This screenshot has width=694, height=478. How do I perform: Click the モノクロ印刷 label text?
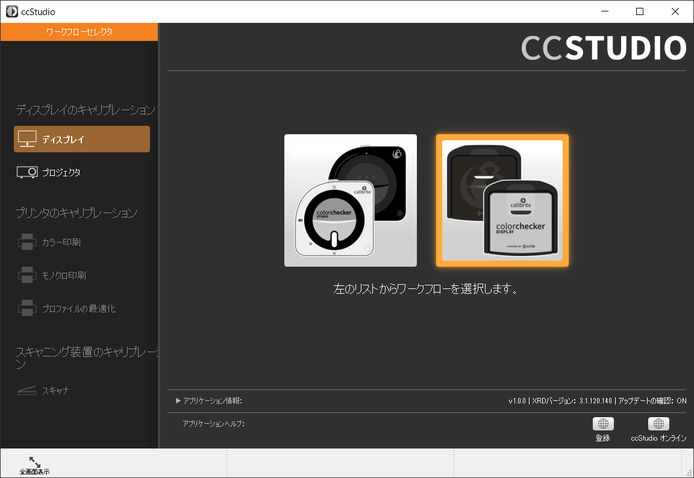click(64, 276)
